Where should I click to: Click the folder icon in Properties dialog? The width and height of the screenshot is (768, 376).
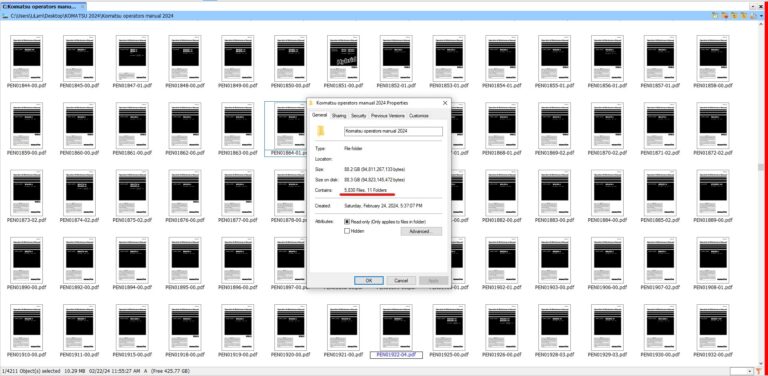(x=320, y=131)
